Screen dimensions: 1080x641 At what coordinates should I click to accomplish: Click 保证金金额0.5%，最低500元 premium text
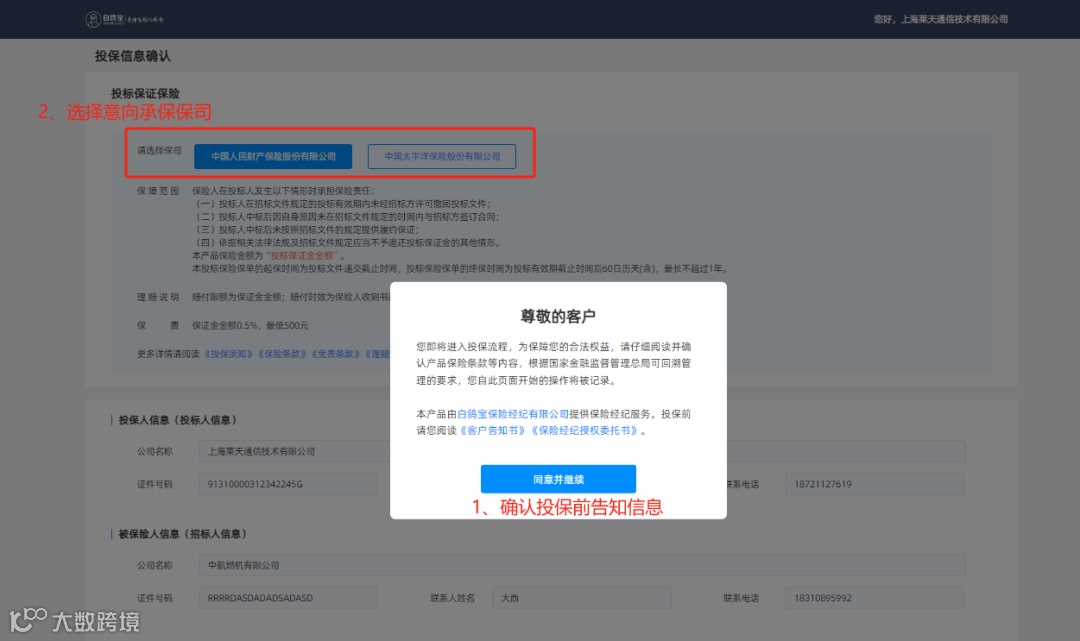250,326
